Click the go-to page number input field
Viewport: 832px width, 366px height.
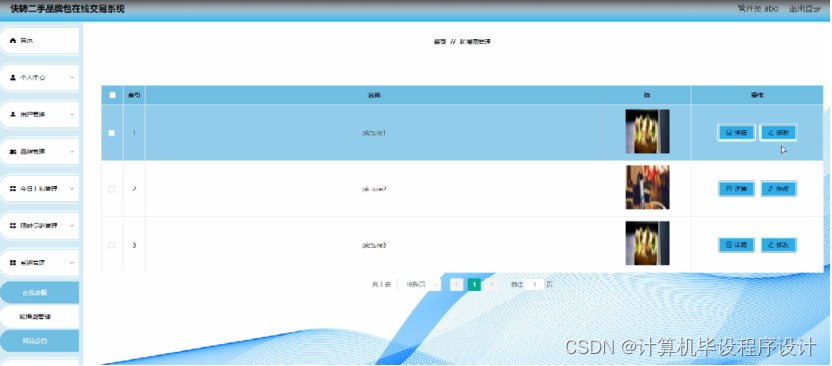pos(535,285)
